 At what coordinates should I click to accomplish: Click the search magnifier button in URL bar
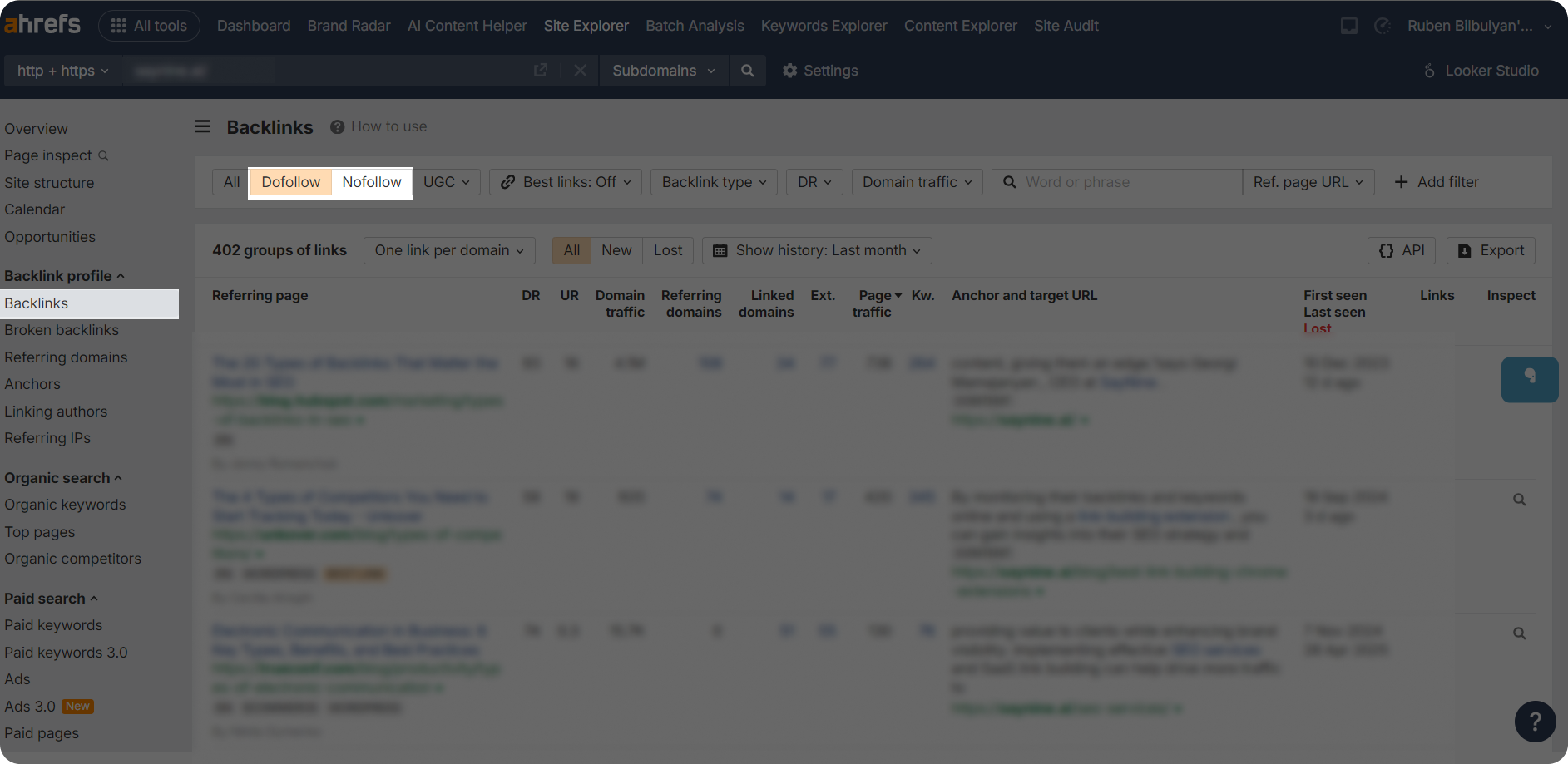point(748,71)
